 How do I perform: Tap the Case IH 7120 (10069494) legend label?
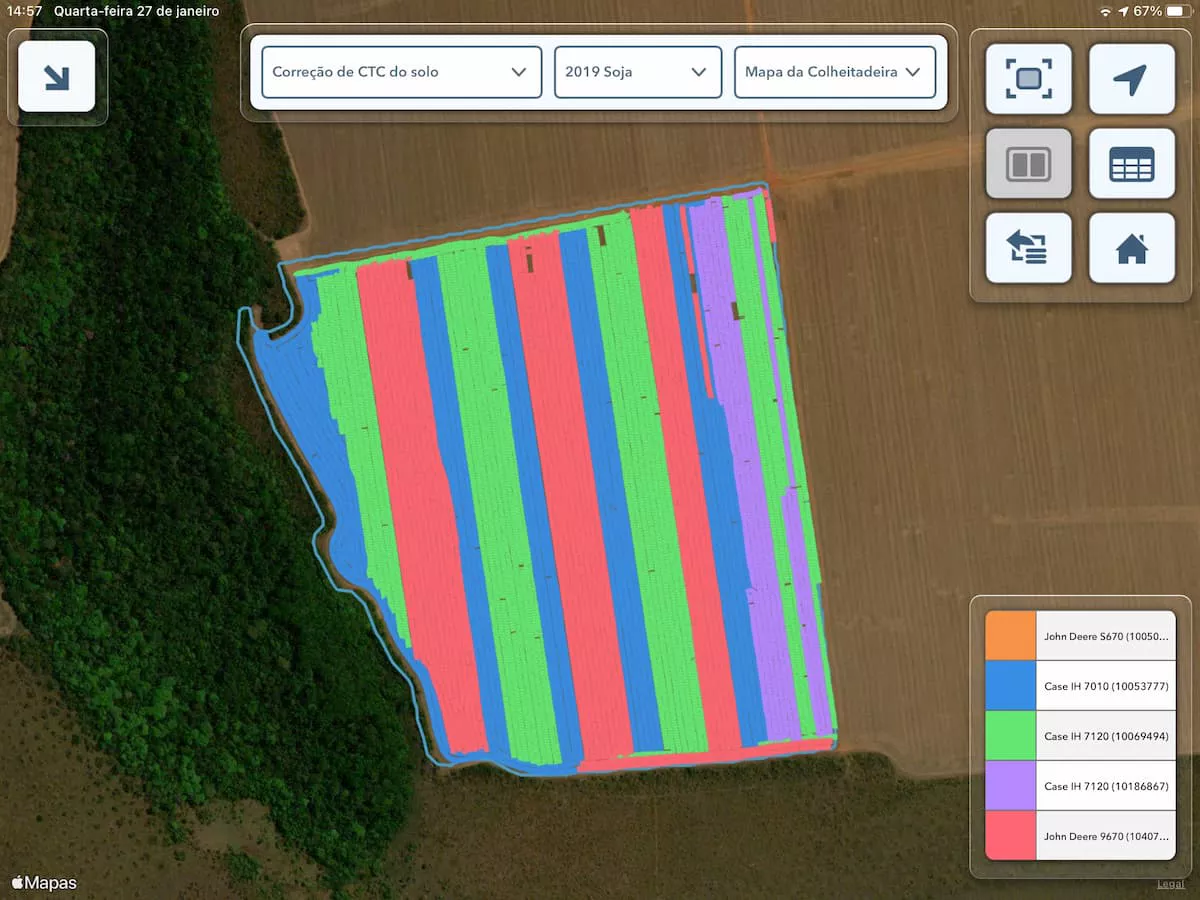click(1105, 736)
